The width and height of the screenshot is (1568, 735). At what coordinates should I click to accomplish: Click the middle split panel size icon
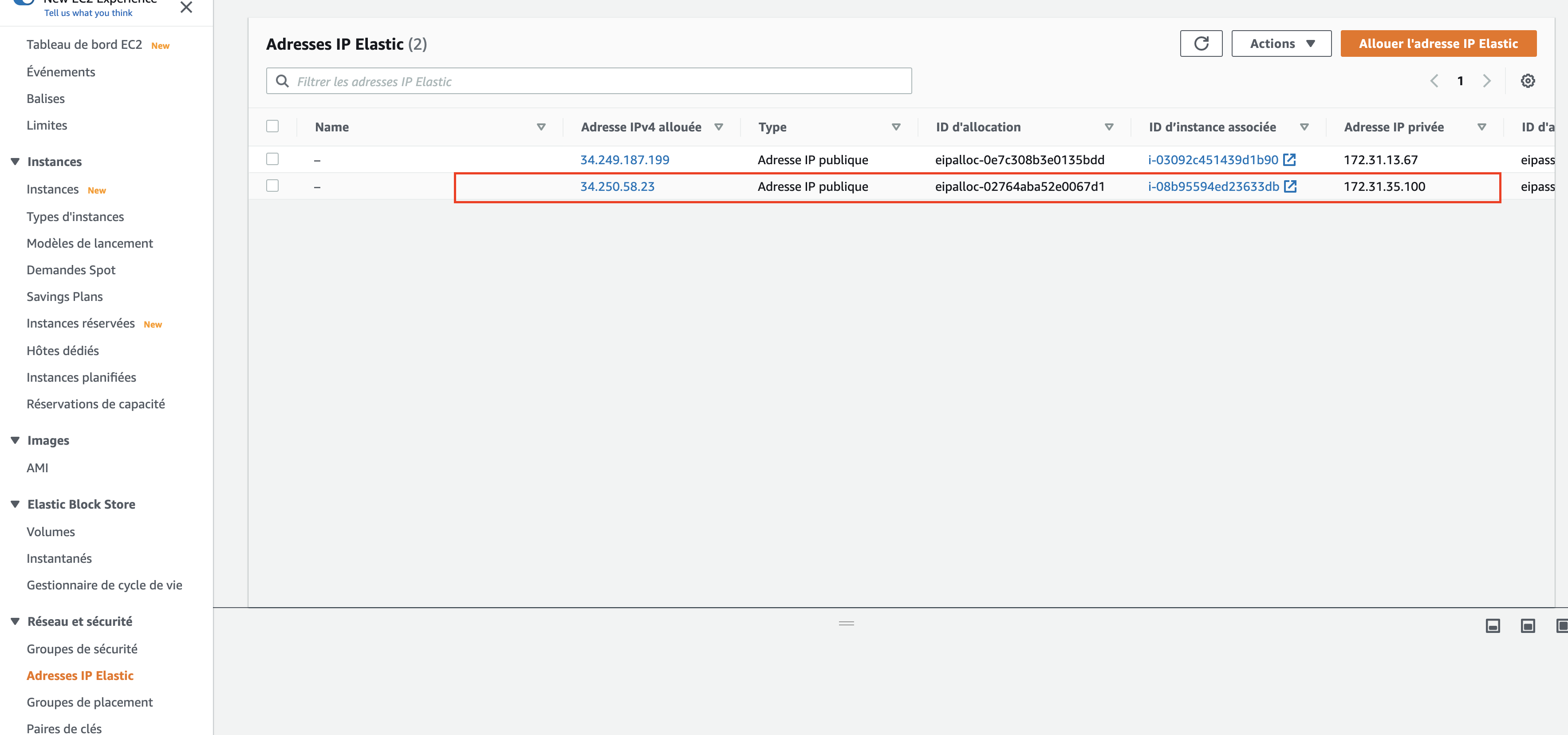tap(1527, 625)
